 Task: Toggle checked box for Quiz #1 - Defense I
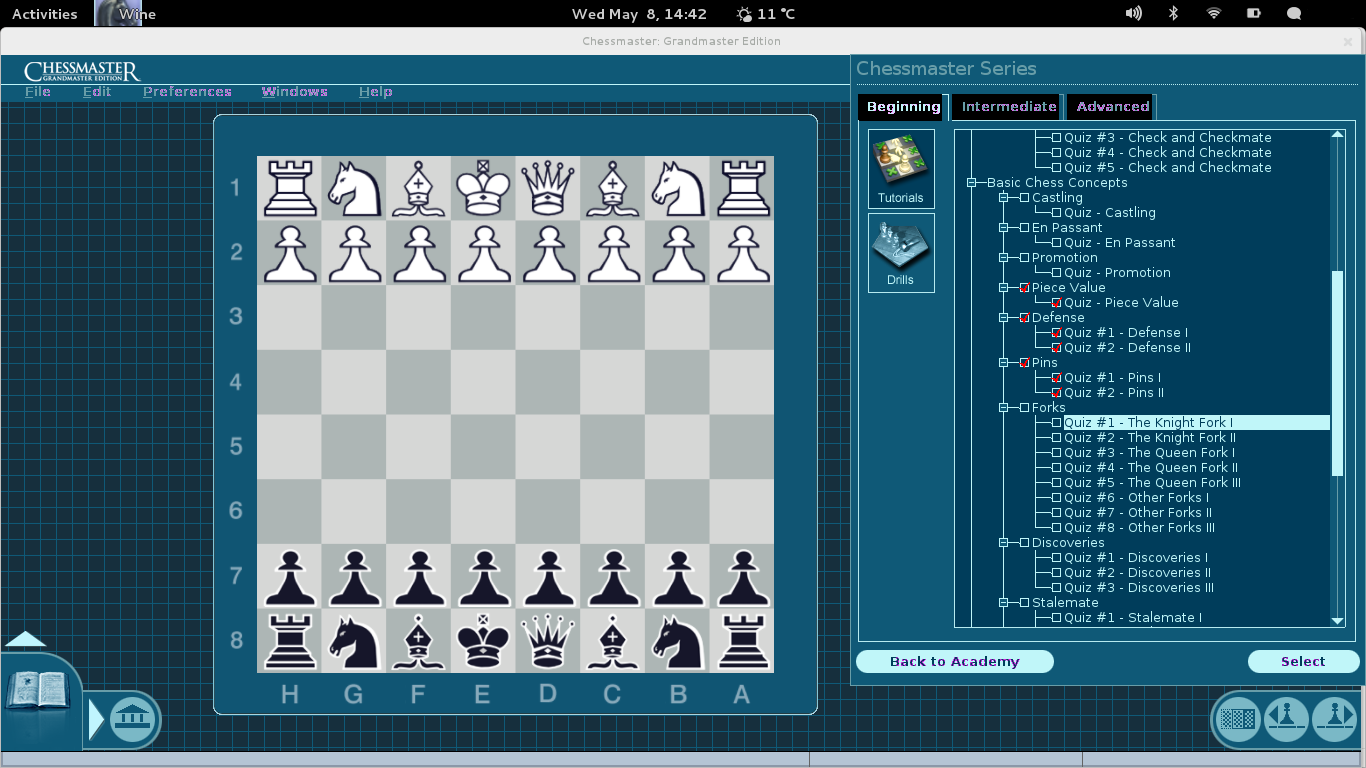pos(1056,333)
